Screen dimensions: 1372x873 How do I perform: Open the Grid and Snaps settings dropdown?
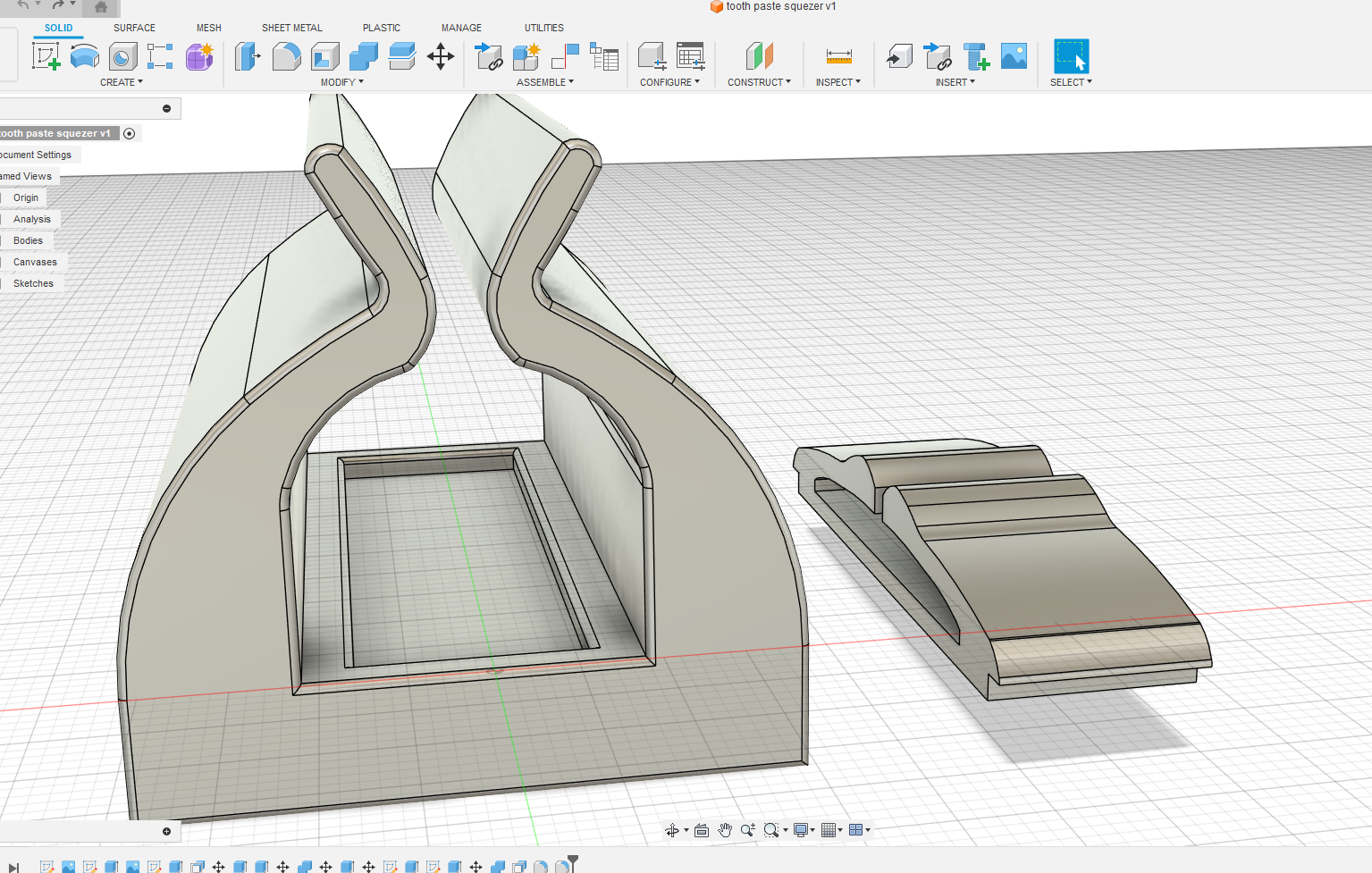tap(832, 830)
